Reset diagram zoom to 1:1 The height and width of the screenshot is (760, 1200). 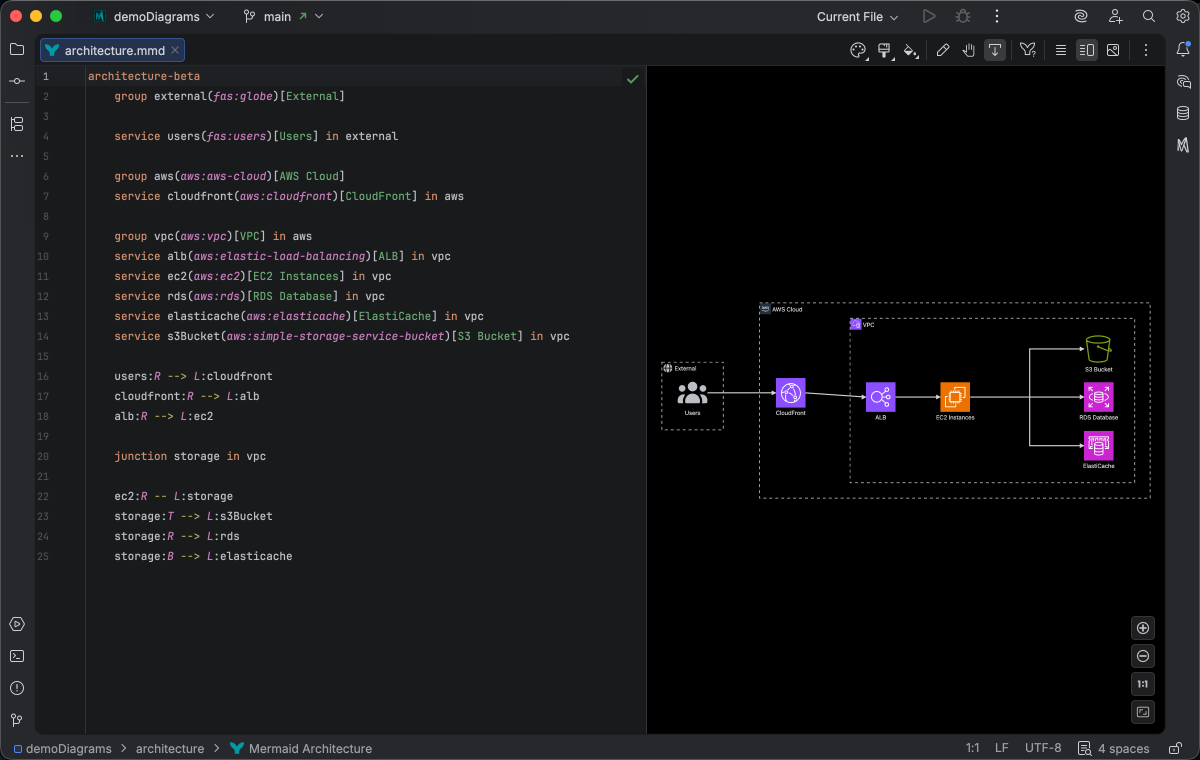pyautogui.click(x=1144, y=684)
